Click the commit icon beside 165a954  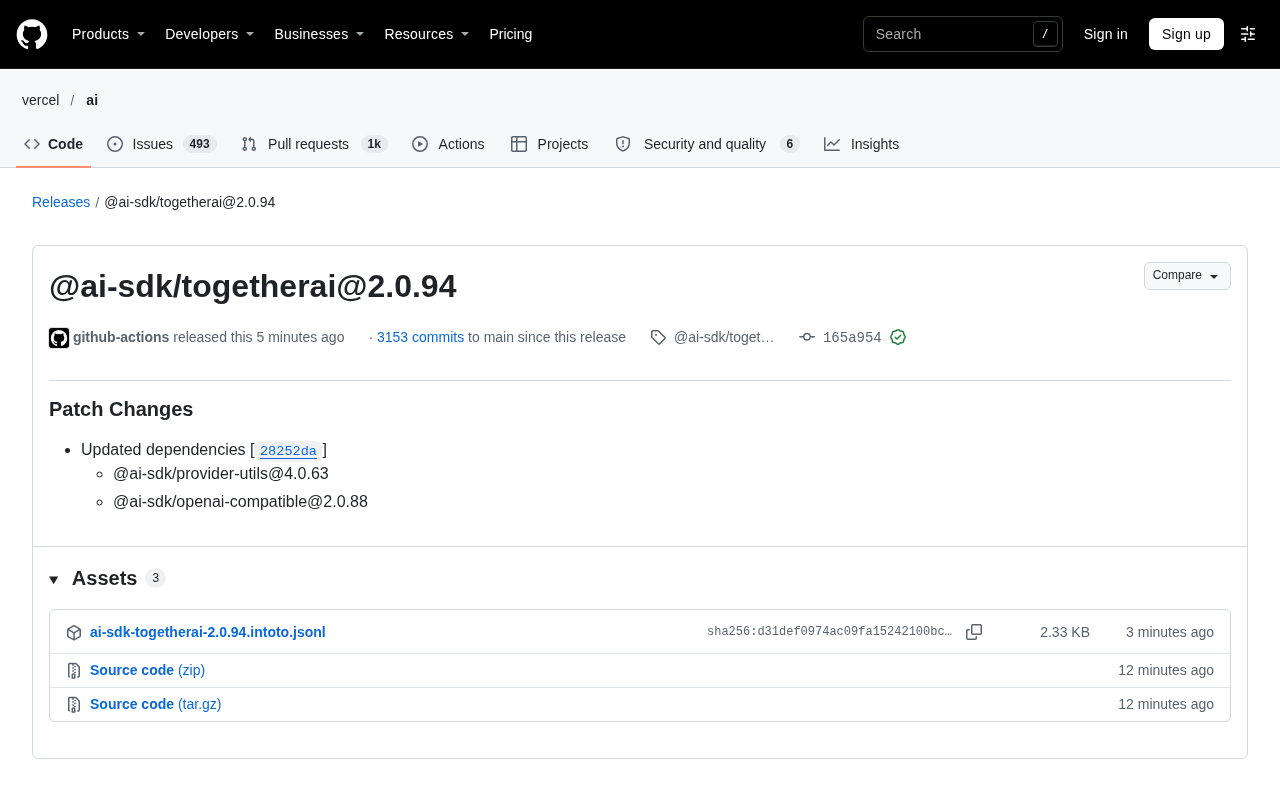pyautogui.click(x=807, y=337)
